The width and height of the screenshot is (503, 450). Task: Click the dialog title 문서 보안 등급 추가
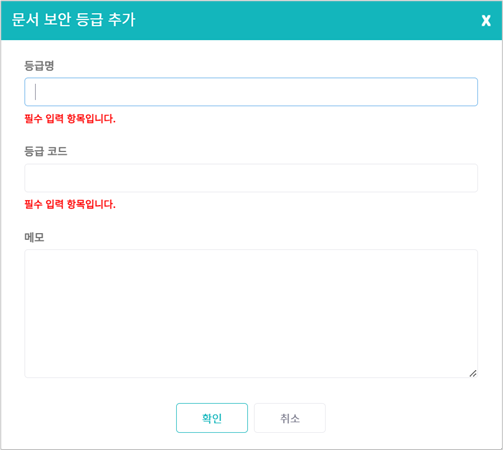73,20
